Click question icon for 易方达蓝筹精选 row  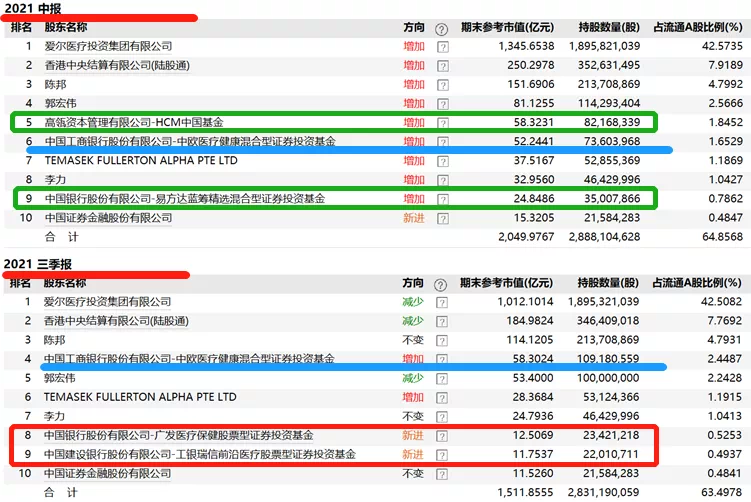point(443,199)
